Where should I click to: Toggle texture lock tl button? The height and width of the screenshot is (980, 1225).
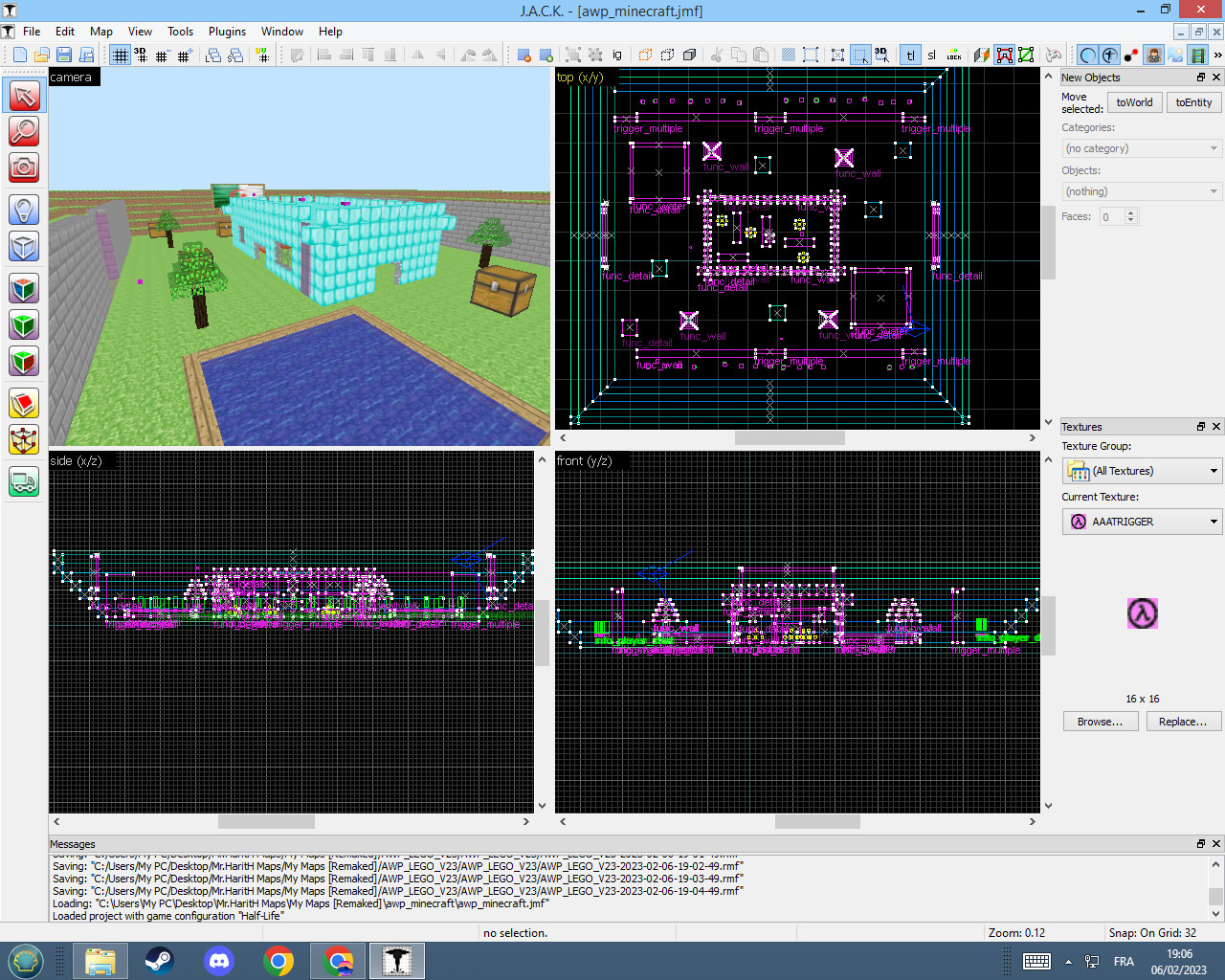coord(910,56)
